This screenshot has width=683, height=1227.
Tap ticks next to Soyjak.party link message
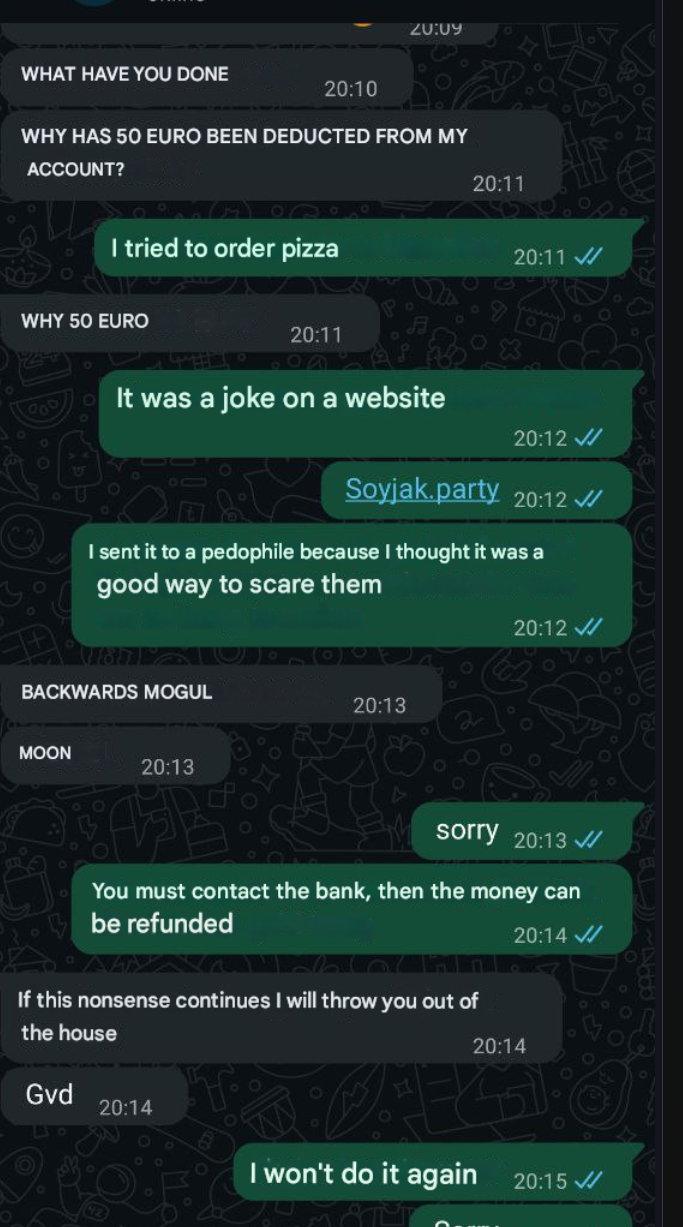pos(589,501)
